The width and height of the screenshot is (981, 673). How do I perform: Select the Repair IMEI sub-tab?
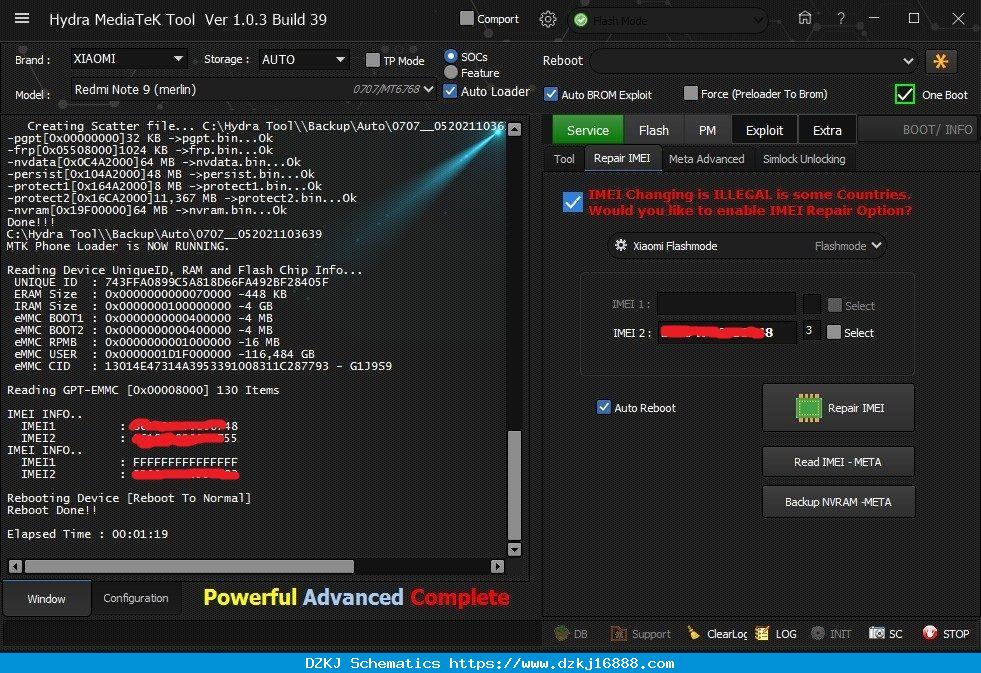click(622, 158)
